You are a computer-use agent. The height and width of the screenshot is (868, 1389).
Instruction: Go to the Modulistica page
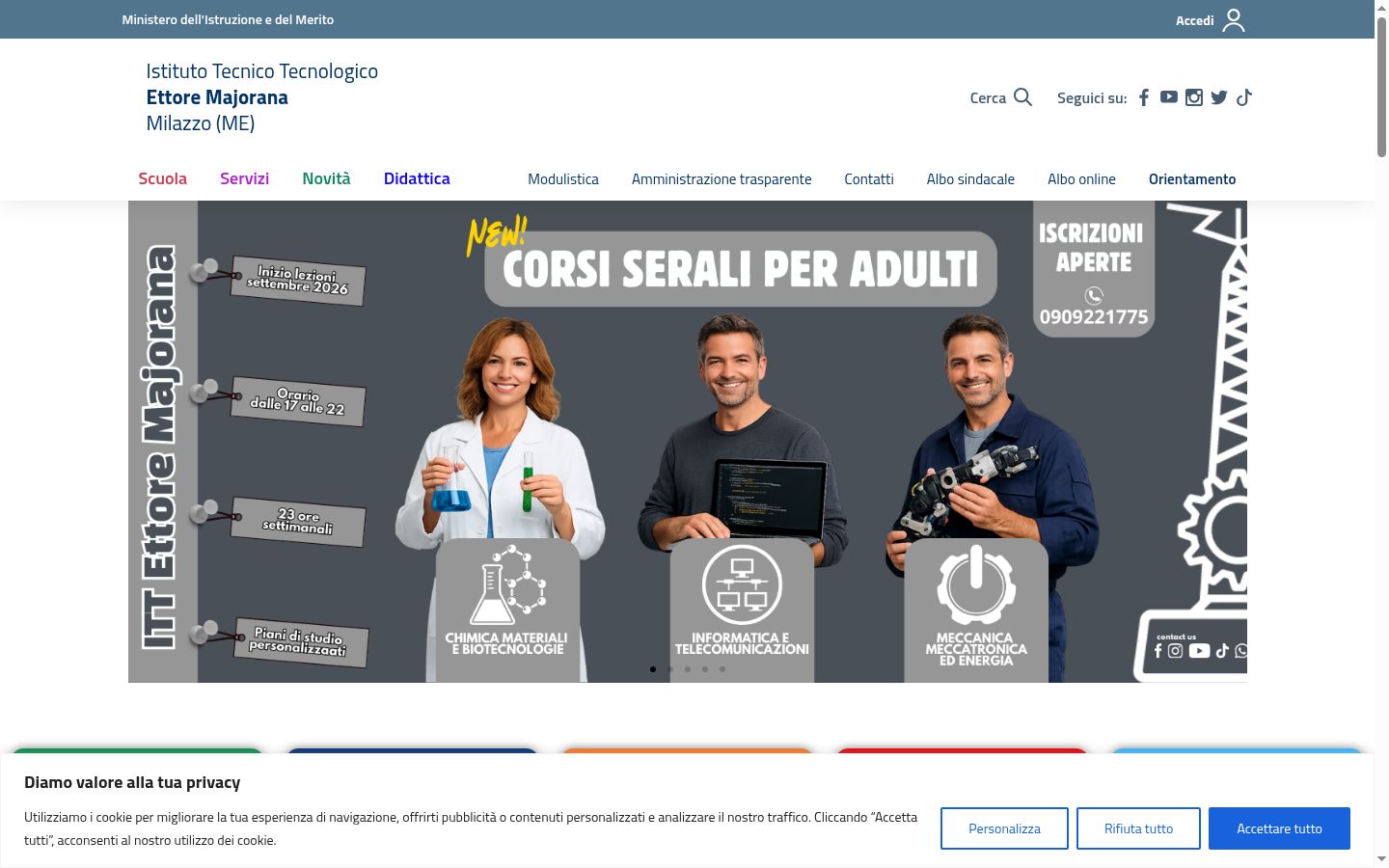(563, 179)
